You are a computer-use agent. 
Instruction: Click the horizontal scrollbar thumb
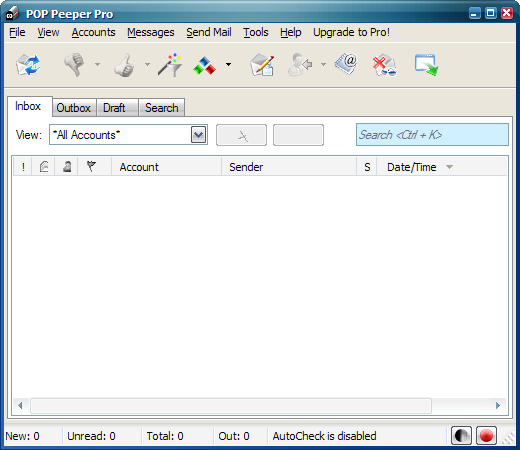click(x=231, y=406)
